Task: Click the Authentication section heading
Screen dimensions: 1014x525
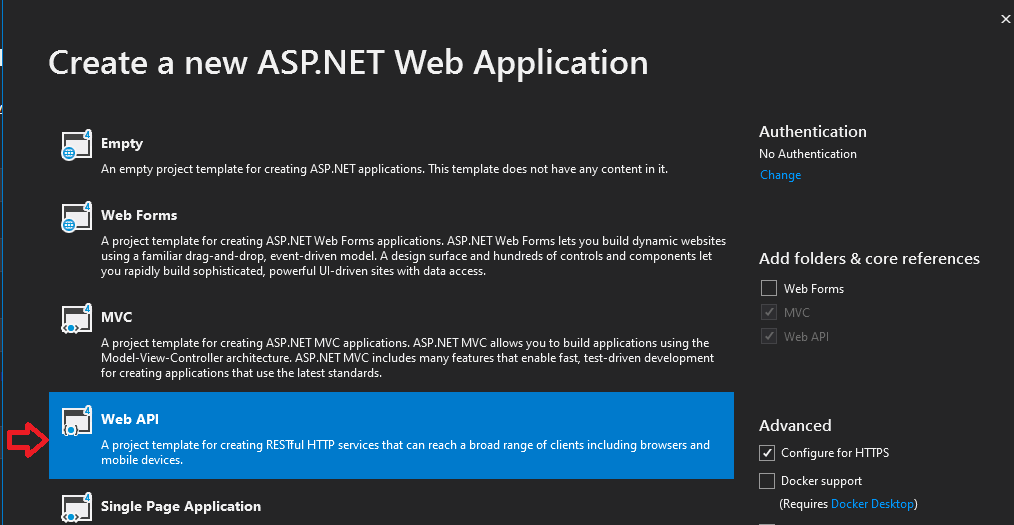Action: click(x=813, y=131)
